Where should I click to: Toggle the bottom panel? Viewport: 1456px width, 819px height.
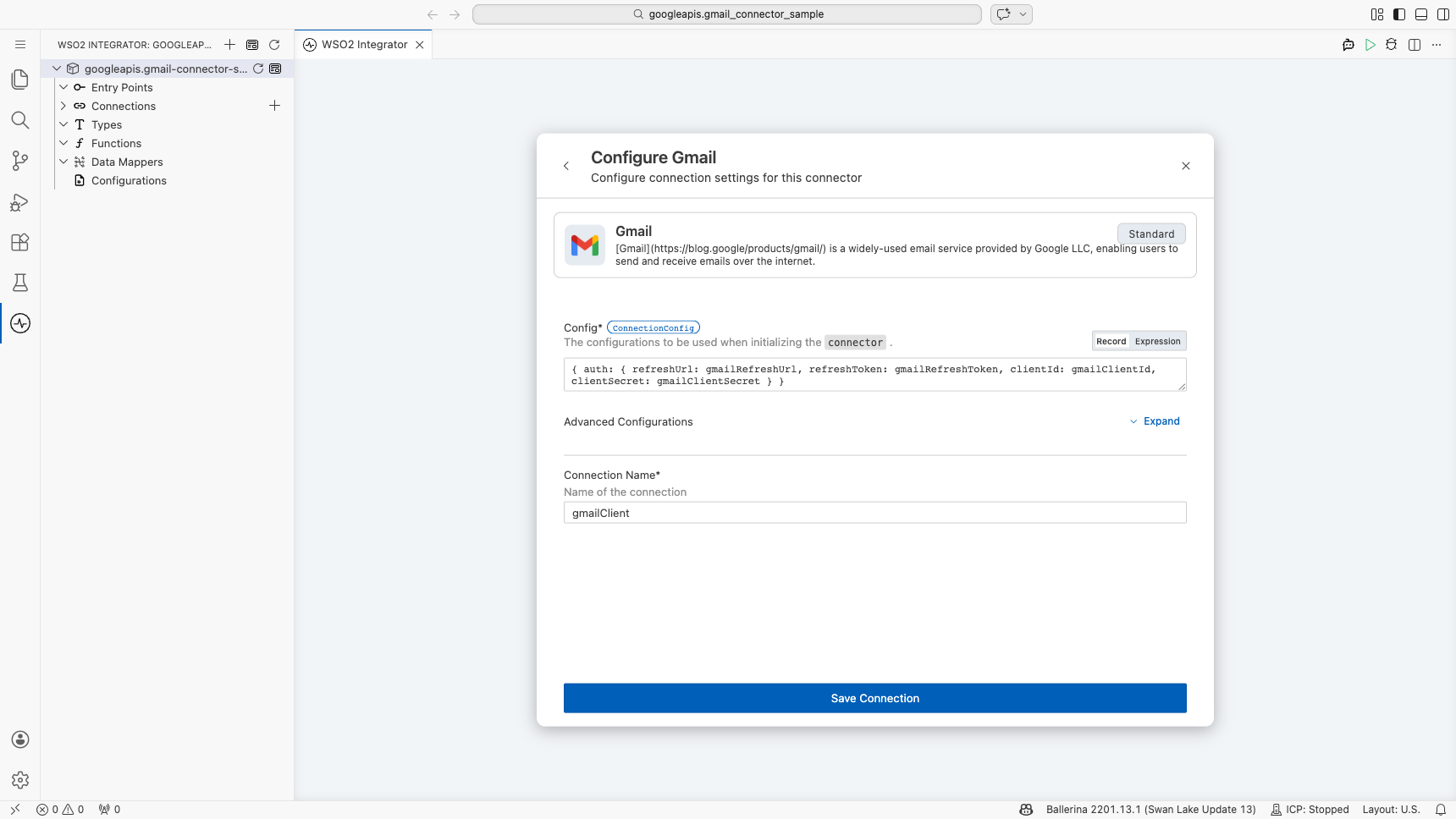(x=1421, y=14)
